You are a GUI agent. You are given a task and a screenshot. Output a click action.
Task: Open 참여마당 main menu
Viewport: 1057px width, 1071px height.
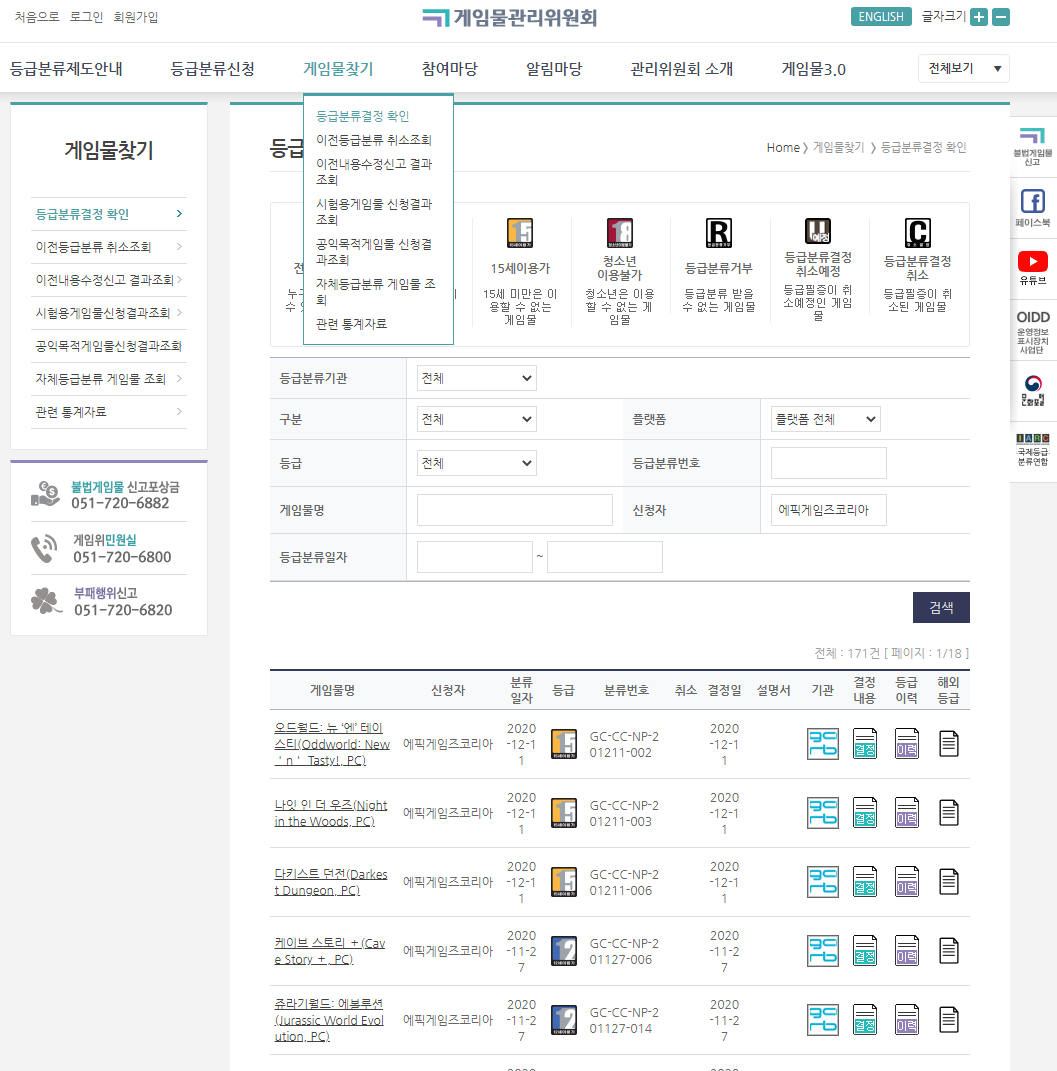coord(449,69)
